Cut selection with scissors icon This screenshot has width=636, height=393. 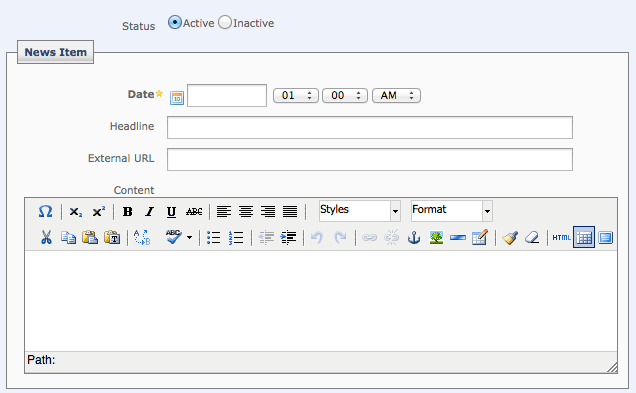click(46, 237)
